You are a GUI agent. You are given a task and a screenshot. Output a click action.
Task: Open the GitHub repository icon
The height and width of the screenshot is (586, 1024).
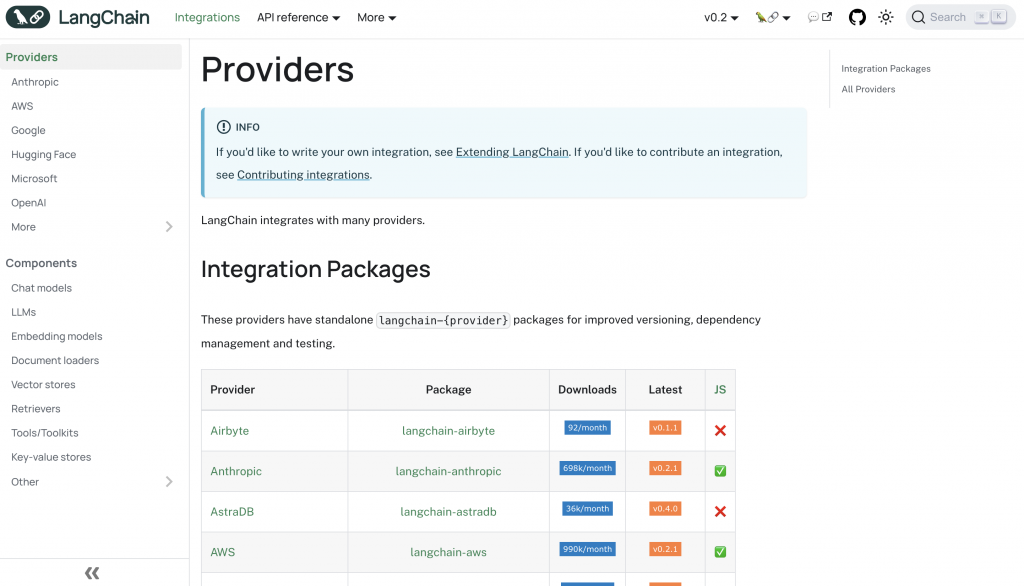point(857,17)
